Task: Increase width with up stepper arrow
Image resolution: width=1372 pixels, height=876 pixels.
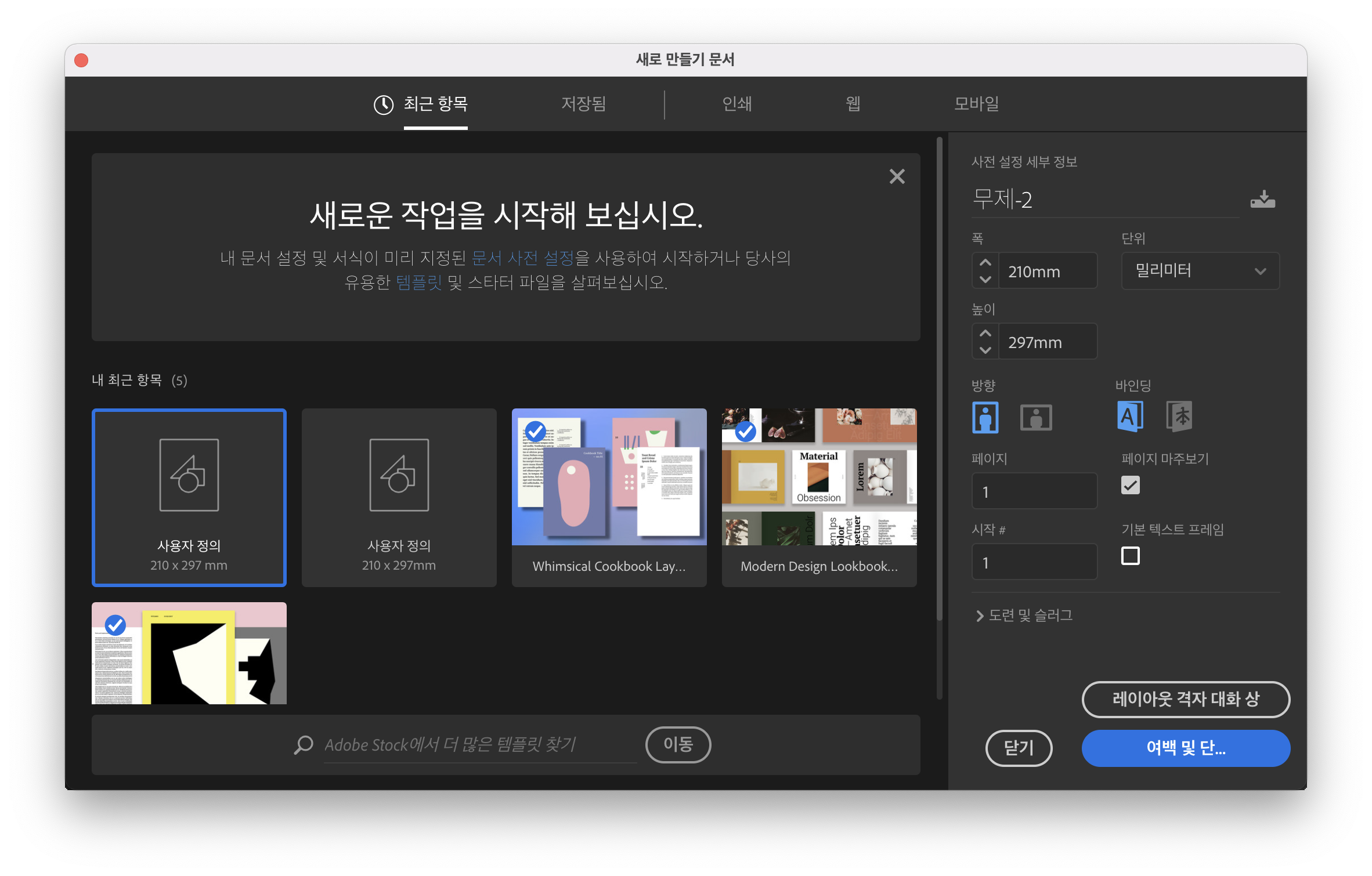Action: [985, 263]
